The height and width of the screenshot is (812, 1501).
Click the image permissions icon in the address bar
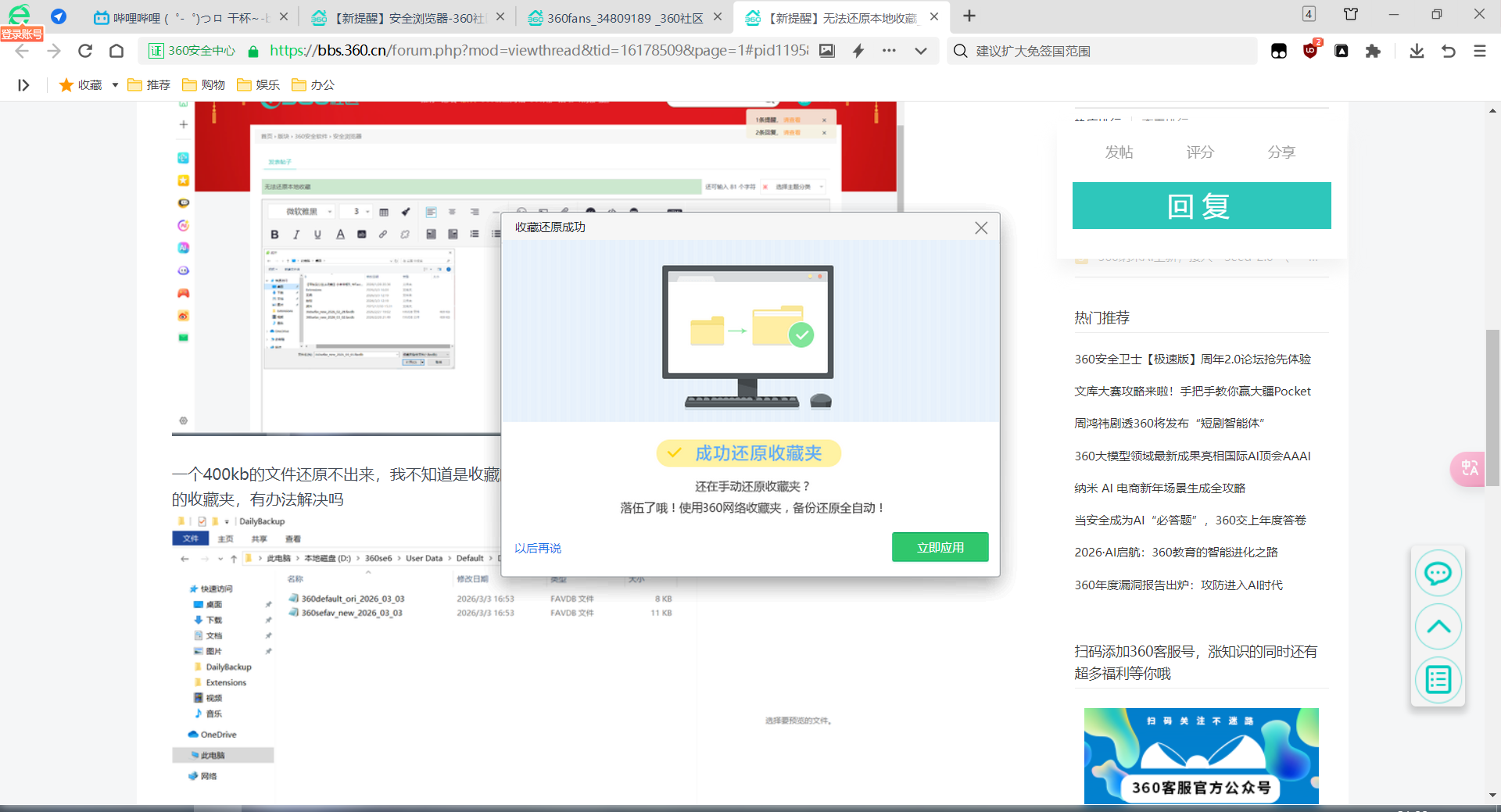828,50
